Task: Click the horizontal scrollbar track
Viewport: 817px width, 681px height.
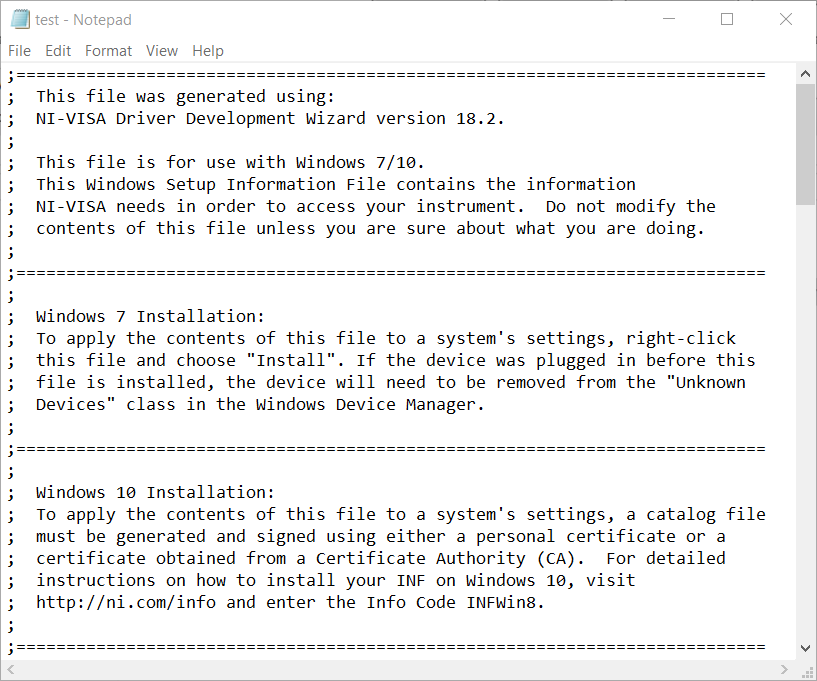Action: tap(400, 669)
